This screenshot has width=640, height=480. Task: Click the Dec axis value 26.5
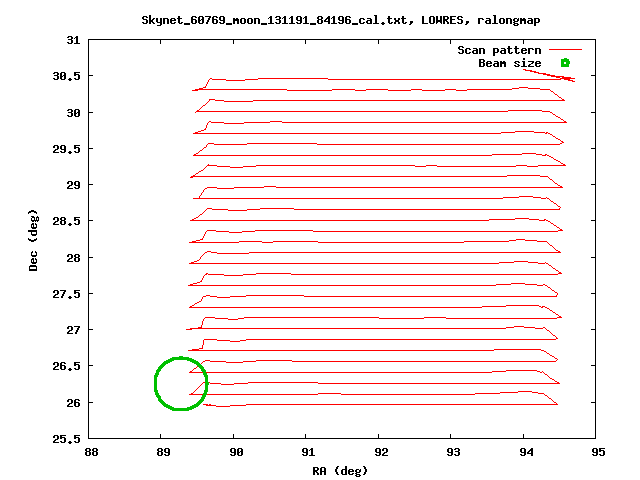point(67,366)
